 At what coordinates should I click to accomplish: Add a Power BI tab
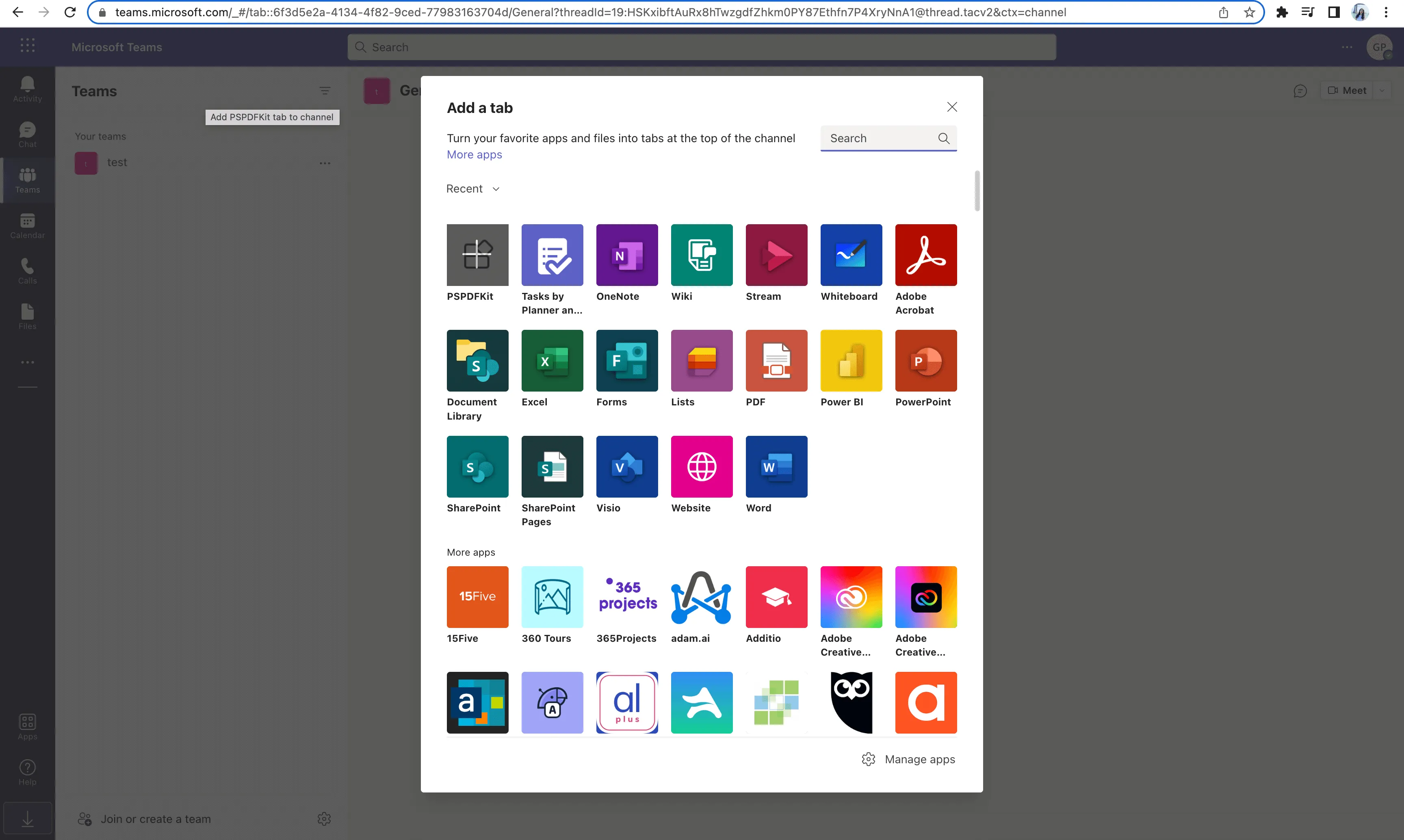point(851,361)
